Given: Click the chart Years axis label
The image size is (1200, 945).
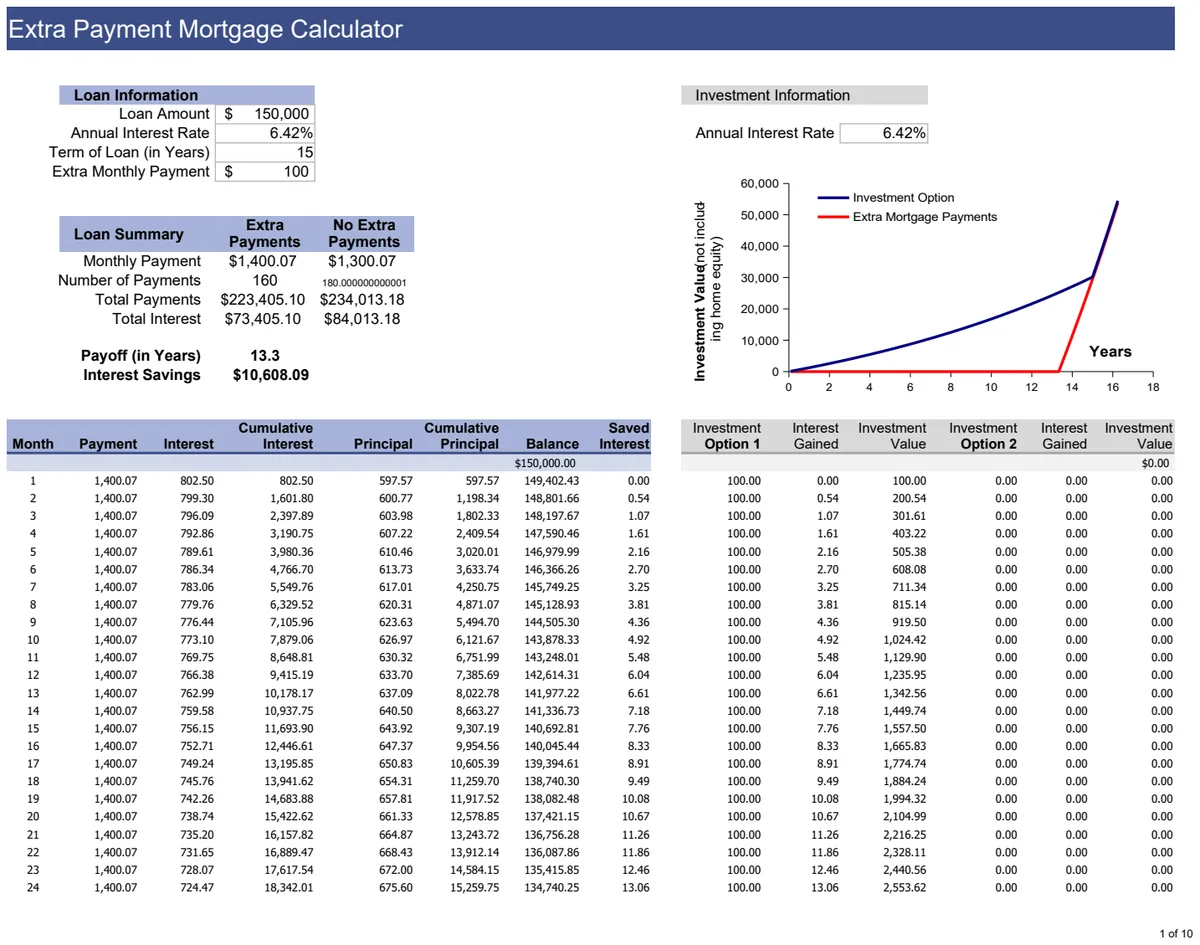Looking at the screenshot, I should tap(1110, 351).
